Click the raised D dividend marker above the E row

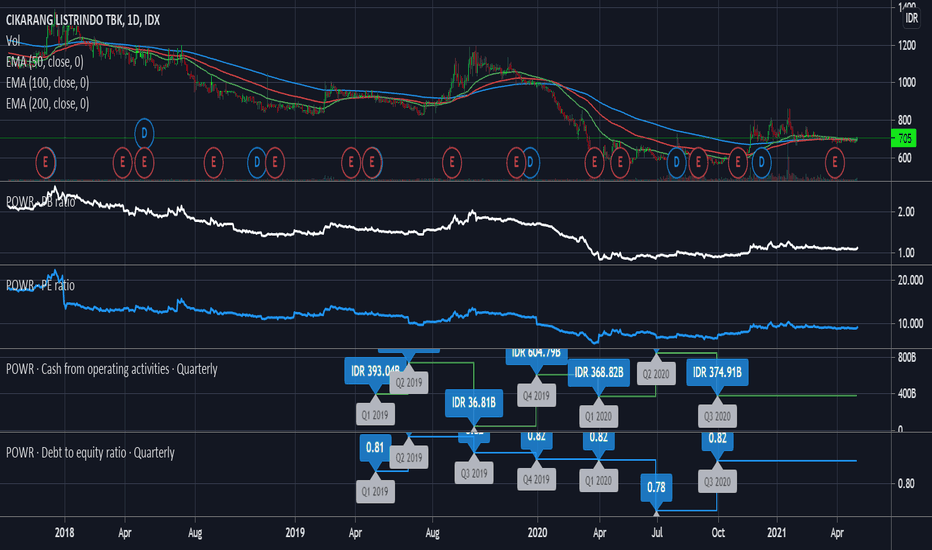144,133
